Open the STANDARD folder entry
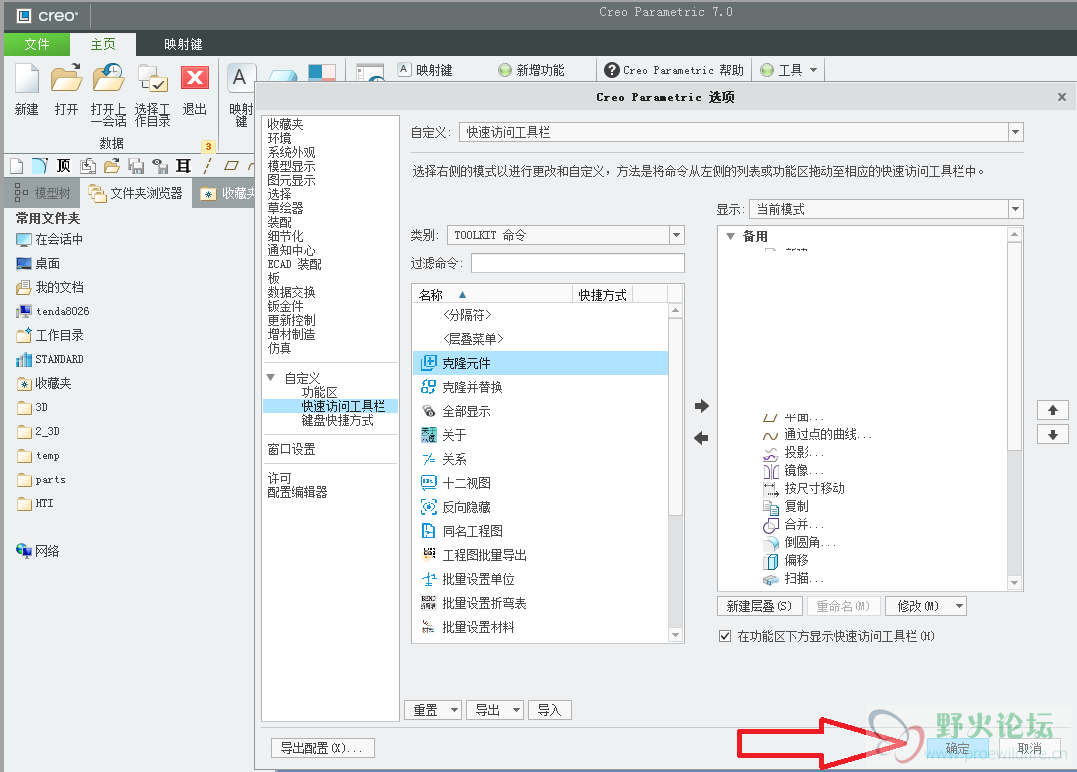 pyautogui.click(x=49, y=359)
